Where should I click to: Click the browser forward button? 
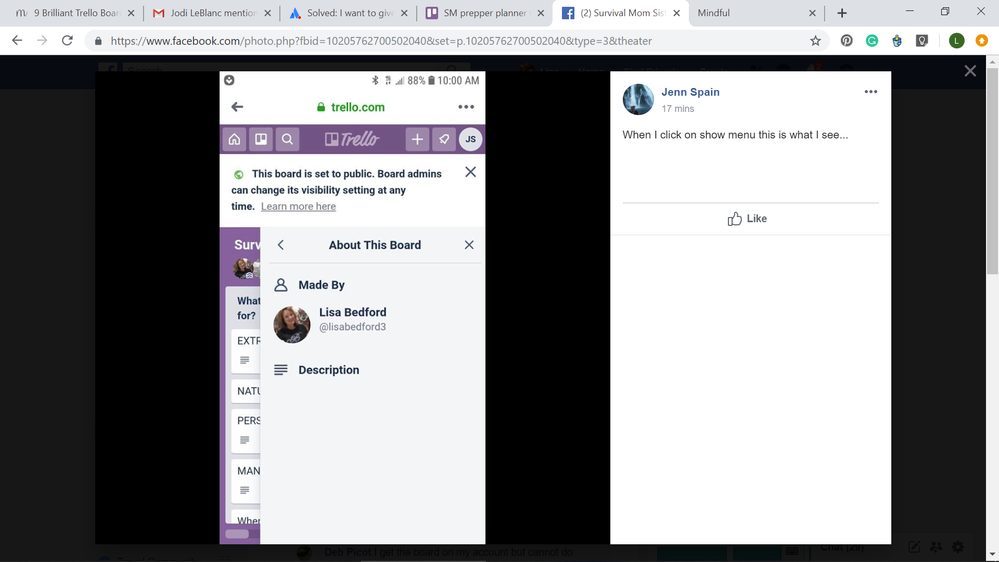click(x=42, y=41)
